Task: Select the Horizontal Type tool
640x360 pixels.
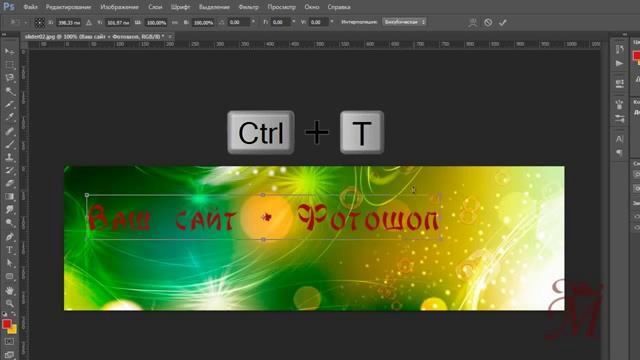Action: click(10, 250)
